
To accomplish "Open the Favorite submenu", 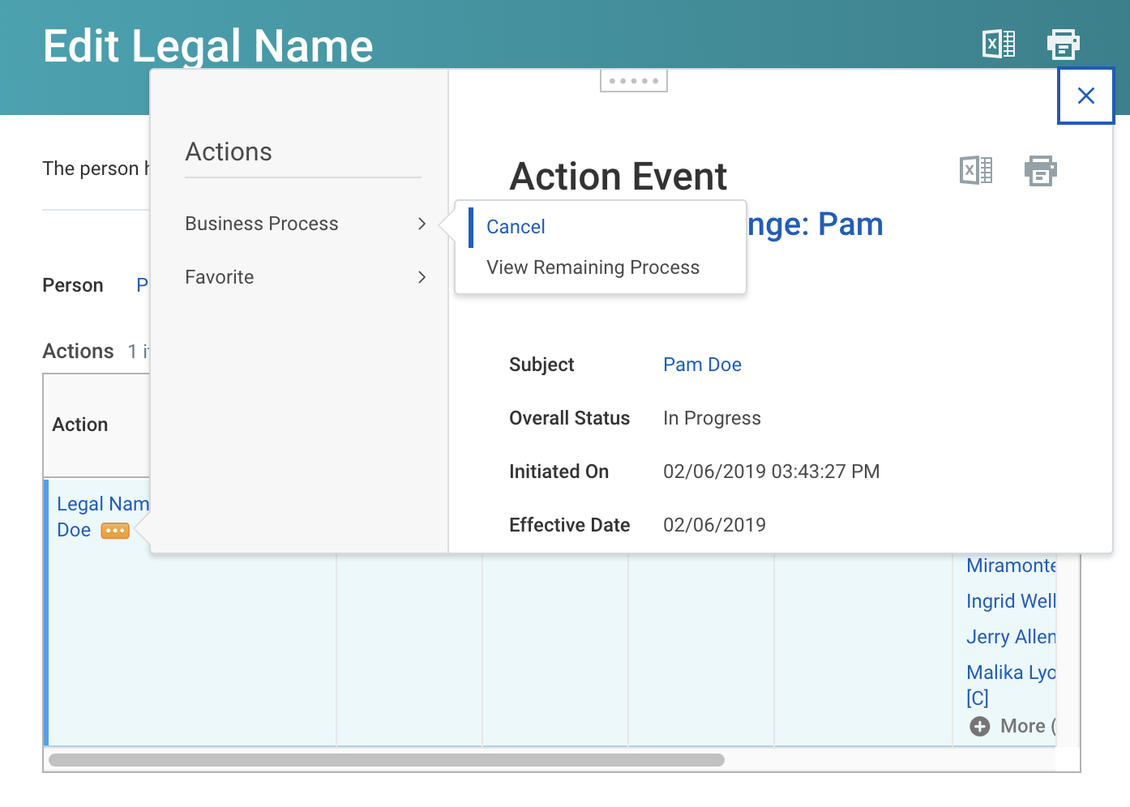I will click(x=305, y=277).
